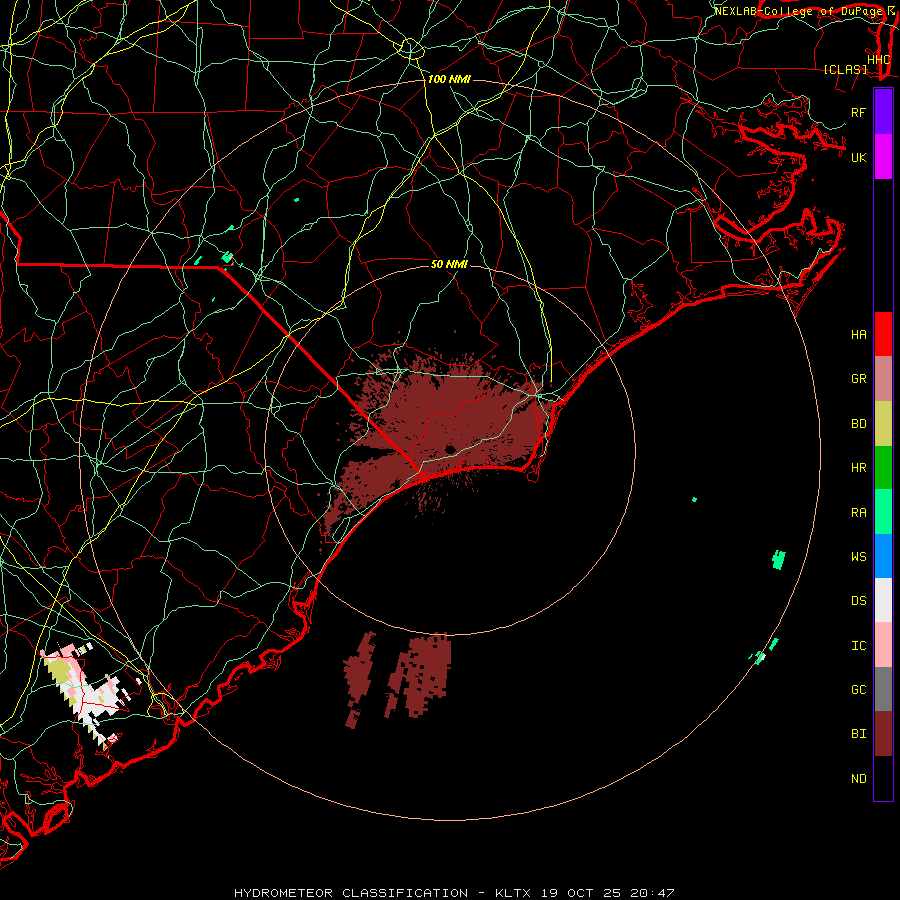Image resolution: width=900 pixels, height=900 pixels.
Task: Click the WS legend label
Action: (x=858, y=557)
